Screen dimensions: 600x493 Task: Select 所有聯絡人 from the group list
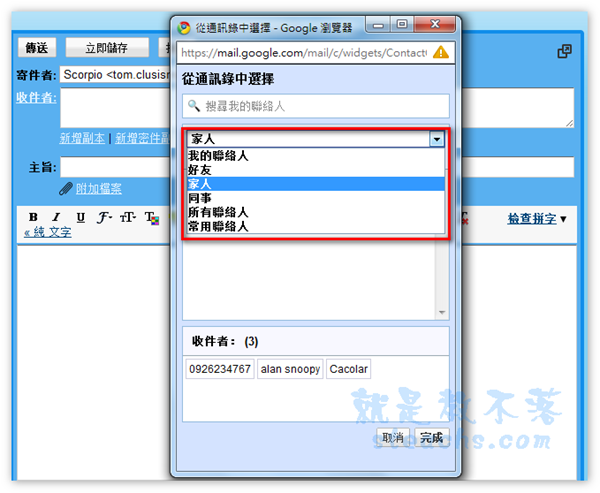click(x=316, y=212)
